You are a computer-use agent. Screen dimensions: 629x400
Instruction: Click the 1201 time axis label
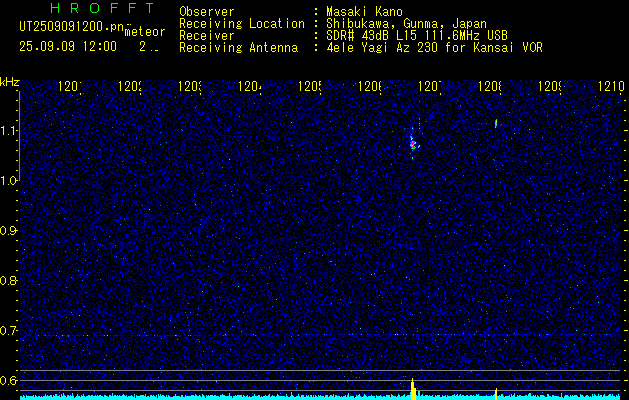[x=70, y=86]
